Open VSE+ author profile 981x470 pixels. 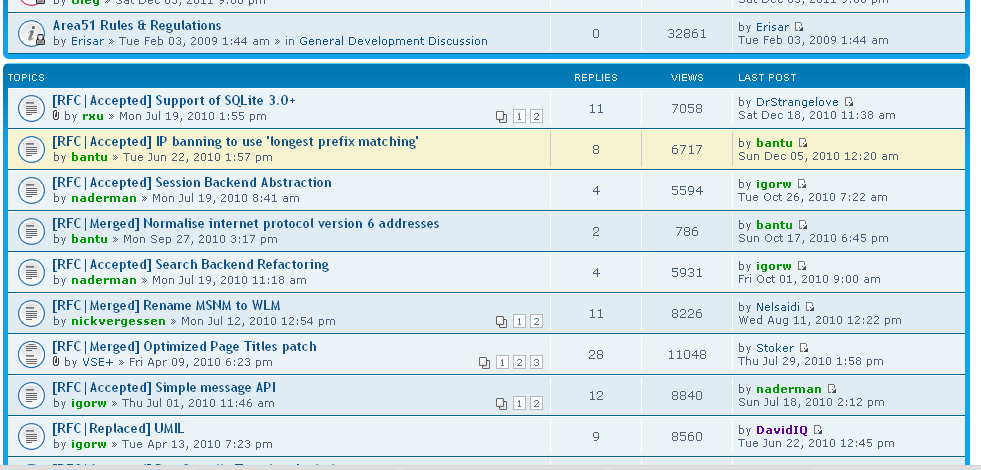tap(98, 362)
